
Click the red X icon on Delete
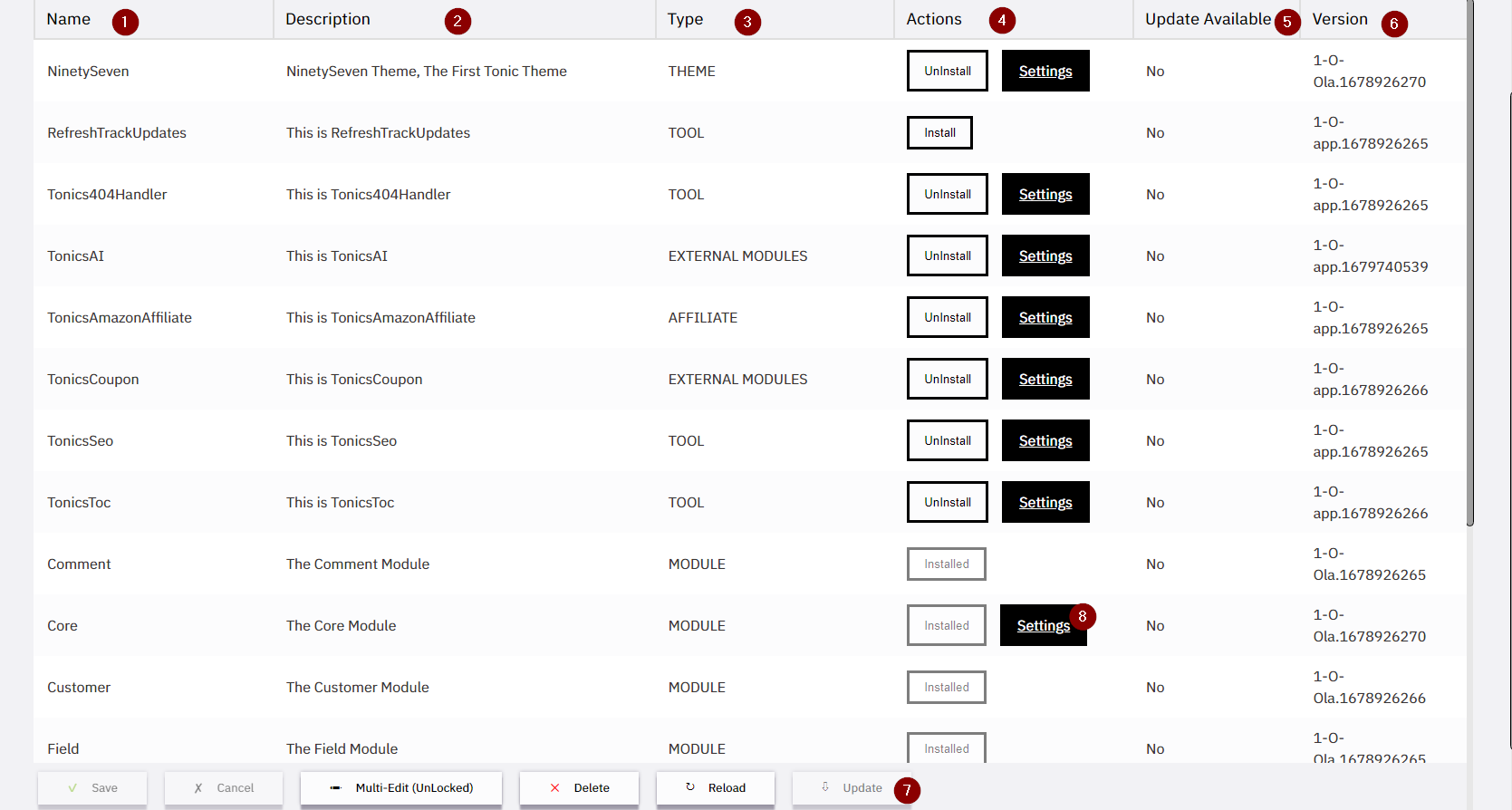point(555,788)
